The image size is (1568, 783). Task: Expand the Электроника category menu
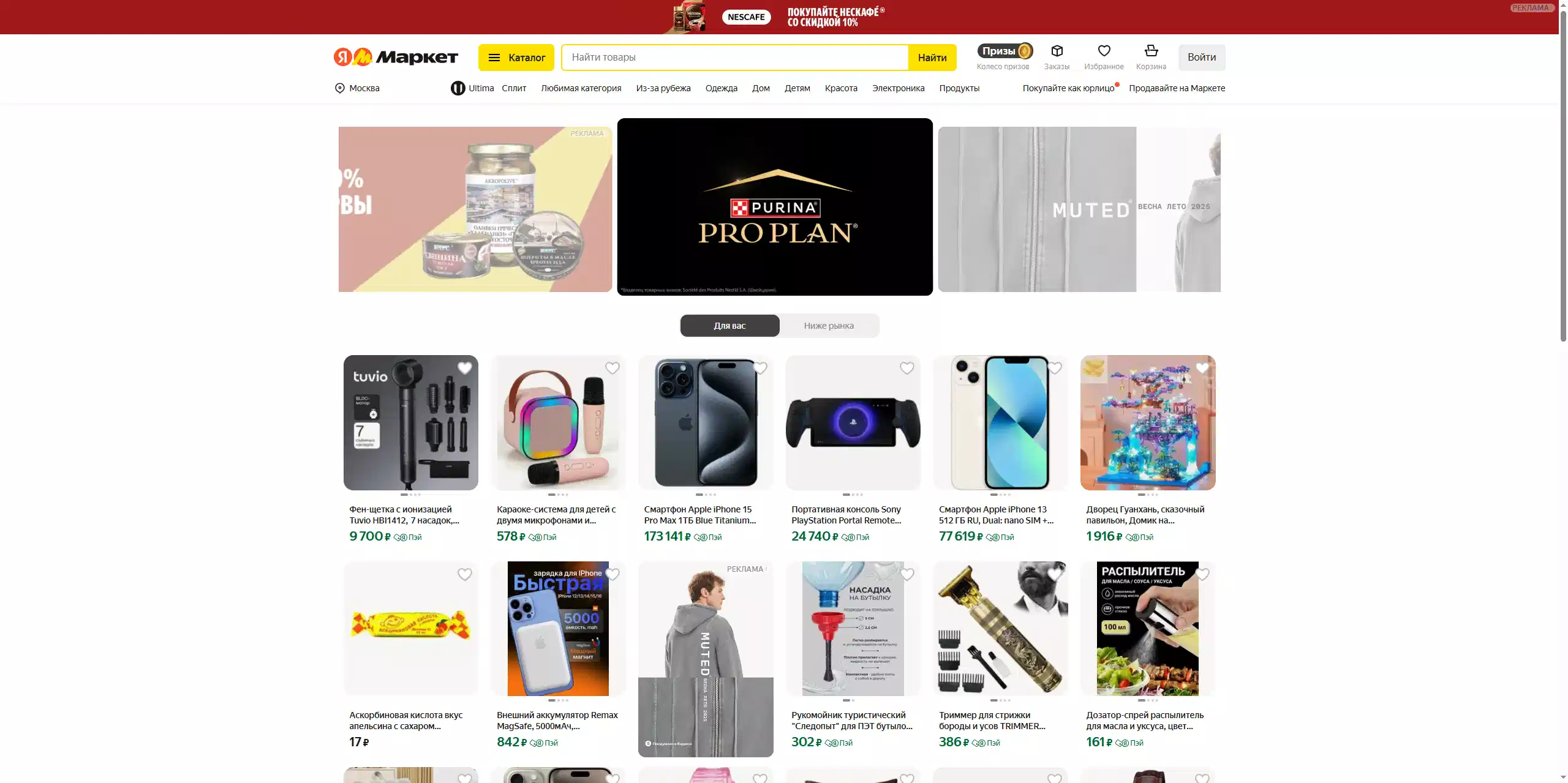pos(898,88)
